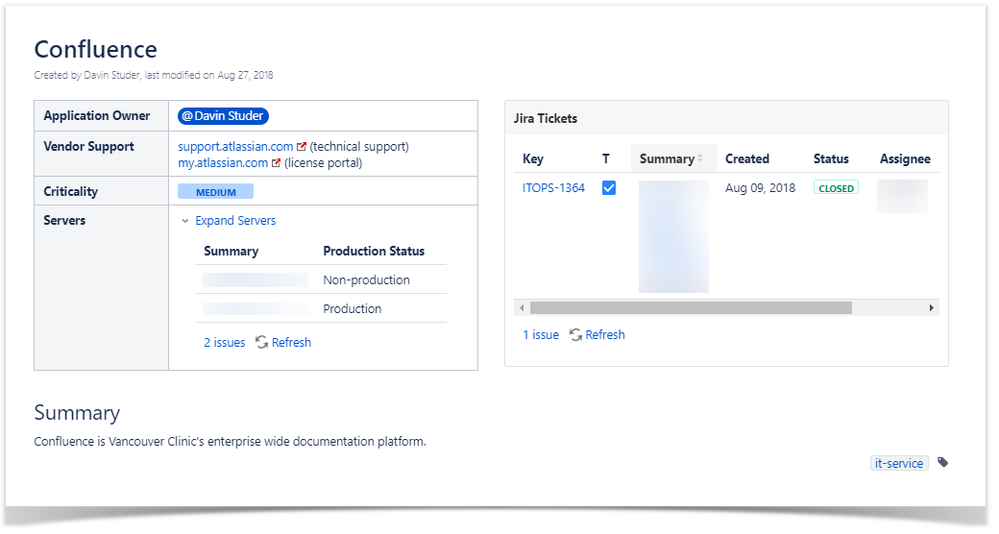Click right arrow of Jira table scrollbar
Image resolution: width=999 pixels, height=534 pixels.
click(931, 308)
